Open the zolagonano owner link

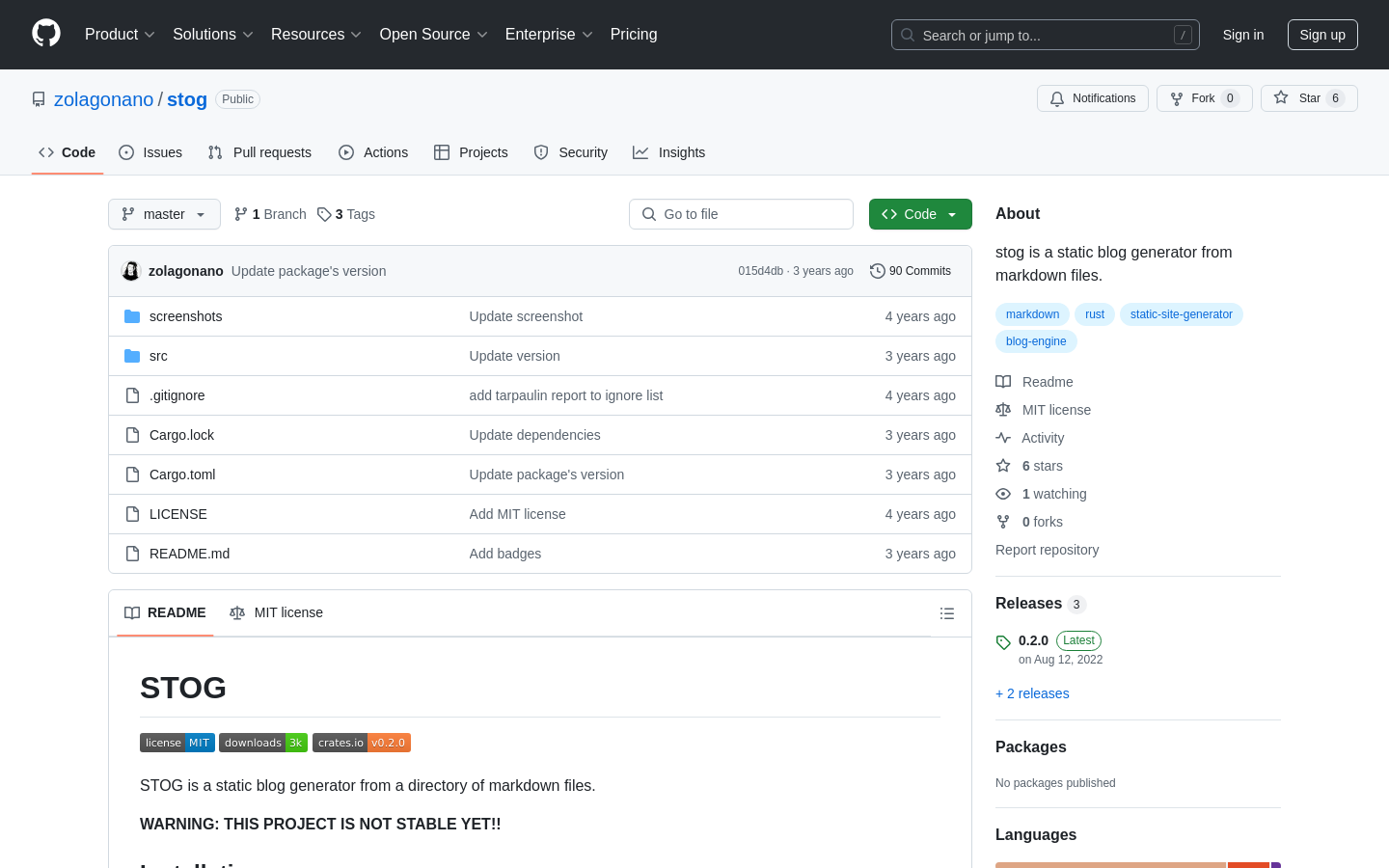click(103, 99)
